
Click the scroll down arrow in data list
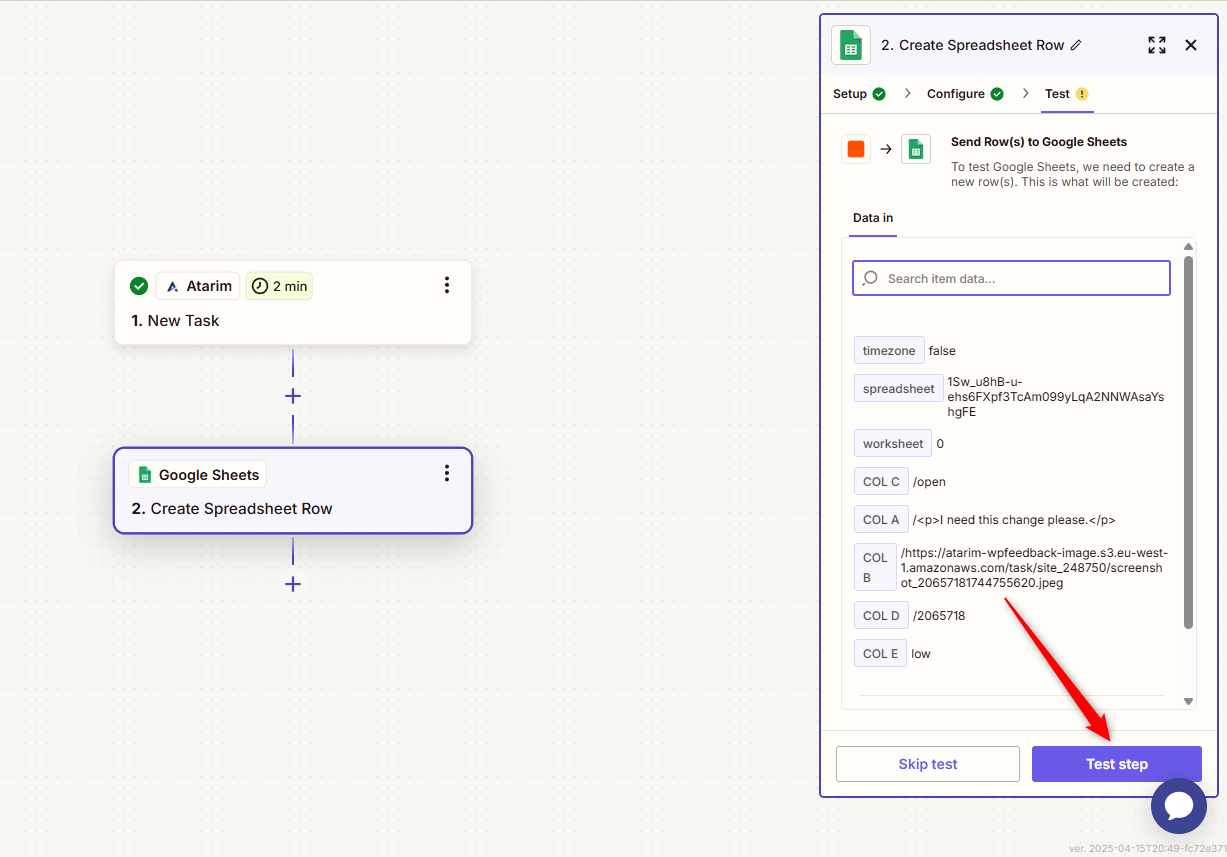pyautogui.click(x=1188, y=702)
